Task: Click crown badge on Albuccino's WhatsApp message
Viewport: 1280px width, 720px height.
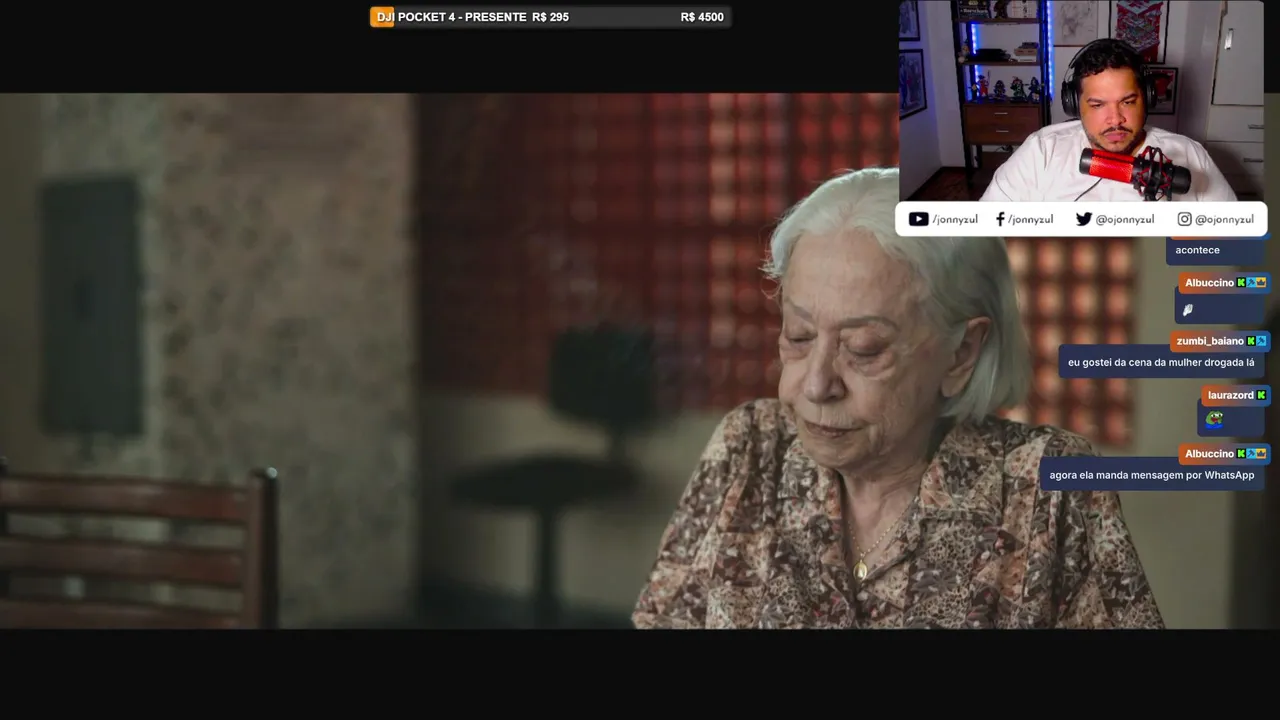Action: (1261, 454)
